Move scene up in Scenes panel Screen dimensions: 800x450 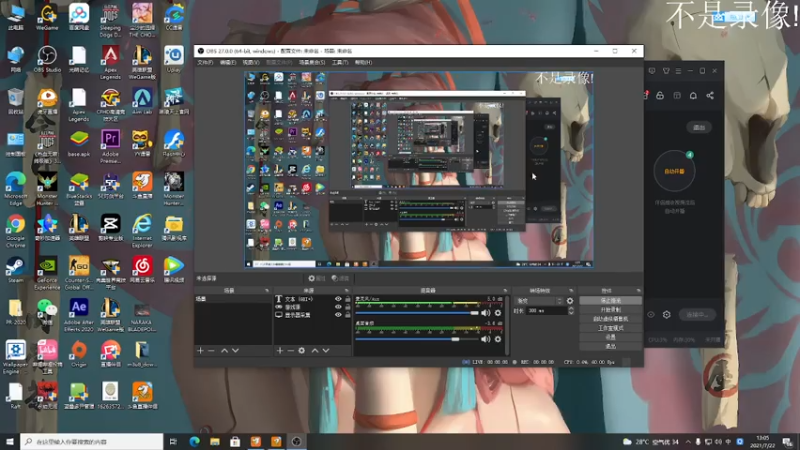(x=224, y=351)
